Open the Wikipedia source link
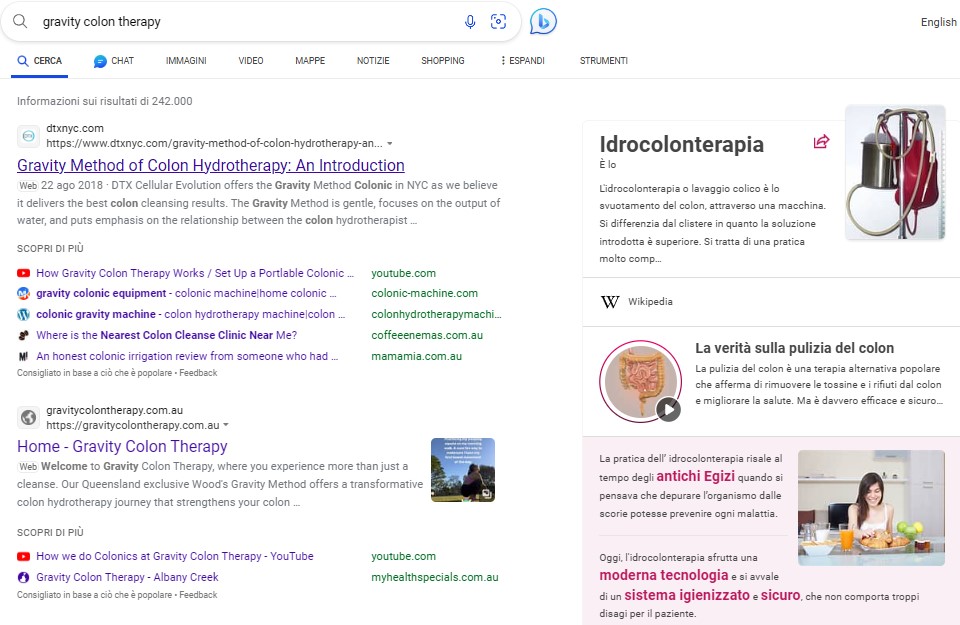The image size is (960, 625). [x=650, y=302]
